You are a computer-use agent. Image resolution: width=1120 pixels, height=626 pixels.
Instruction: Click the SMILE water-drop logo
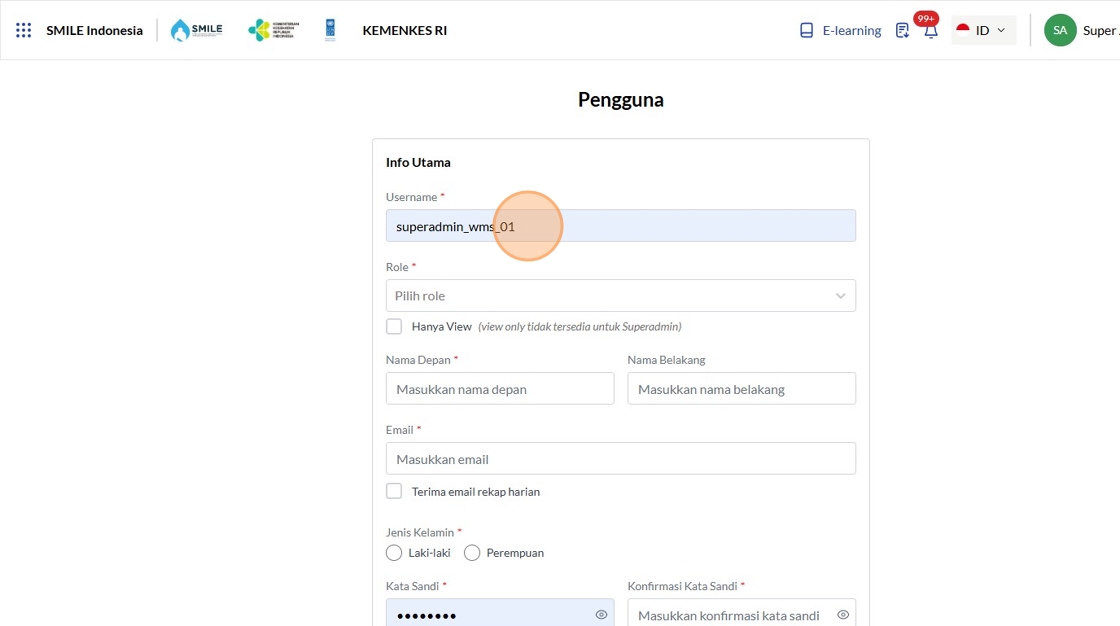pyautogui.click(x=196, y=30)
